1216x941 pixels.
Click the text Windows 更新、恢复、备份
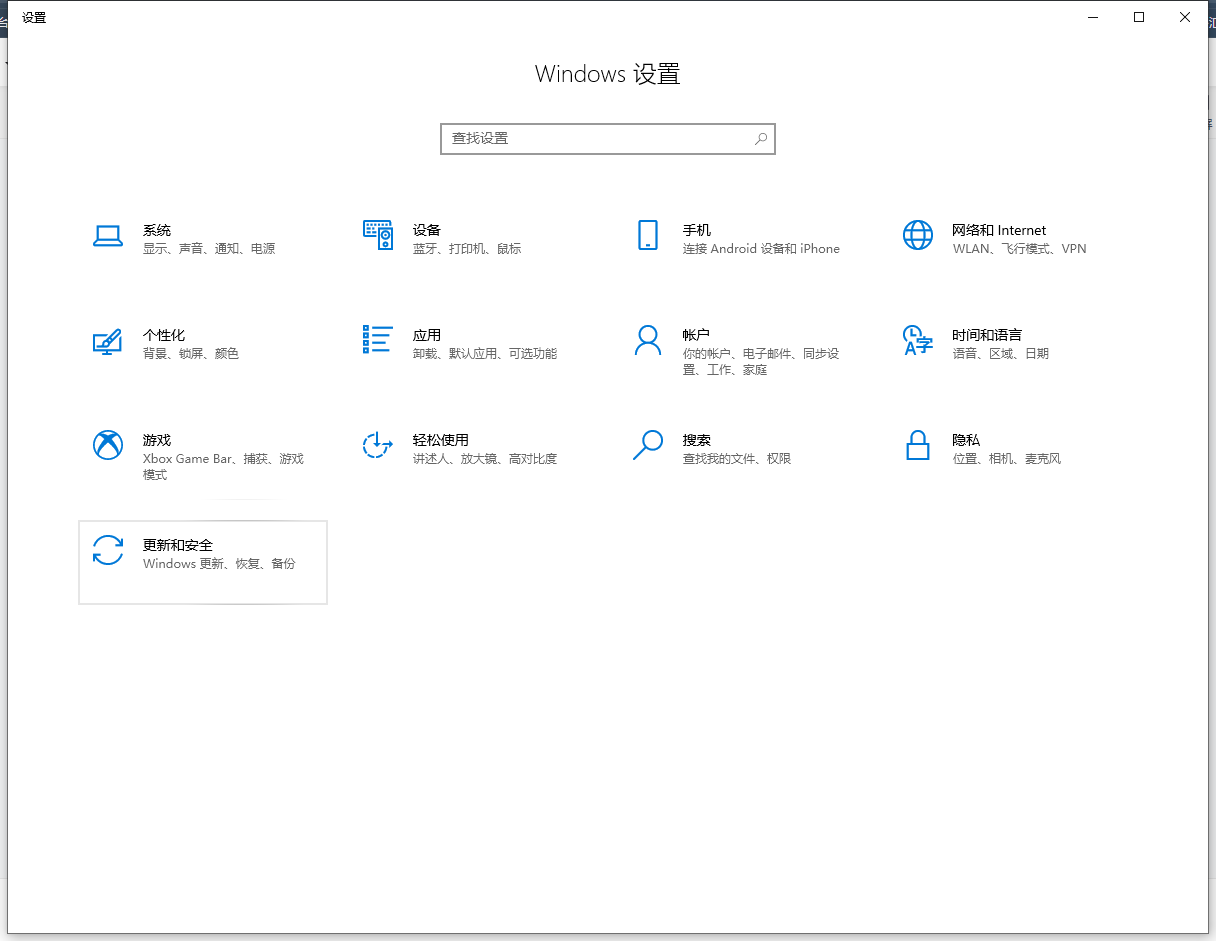(219, 564)
